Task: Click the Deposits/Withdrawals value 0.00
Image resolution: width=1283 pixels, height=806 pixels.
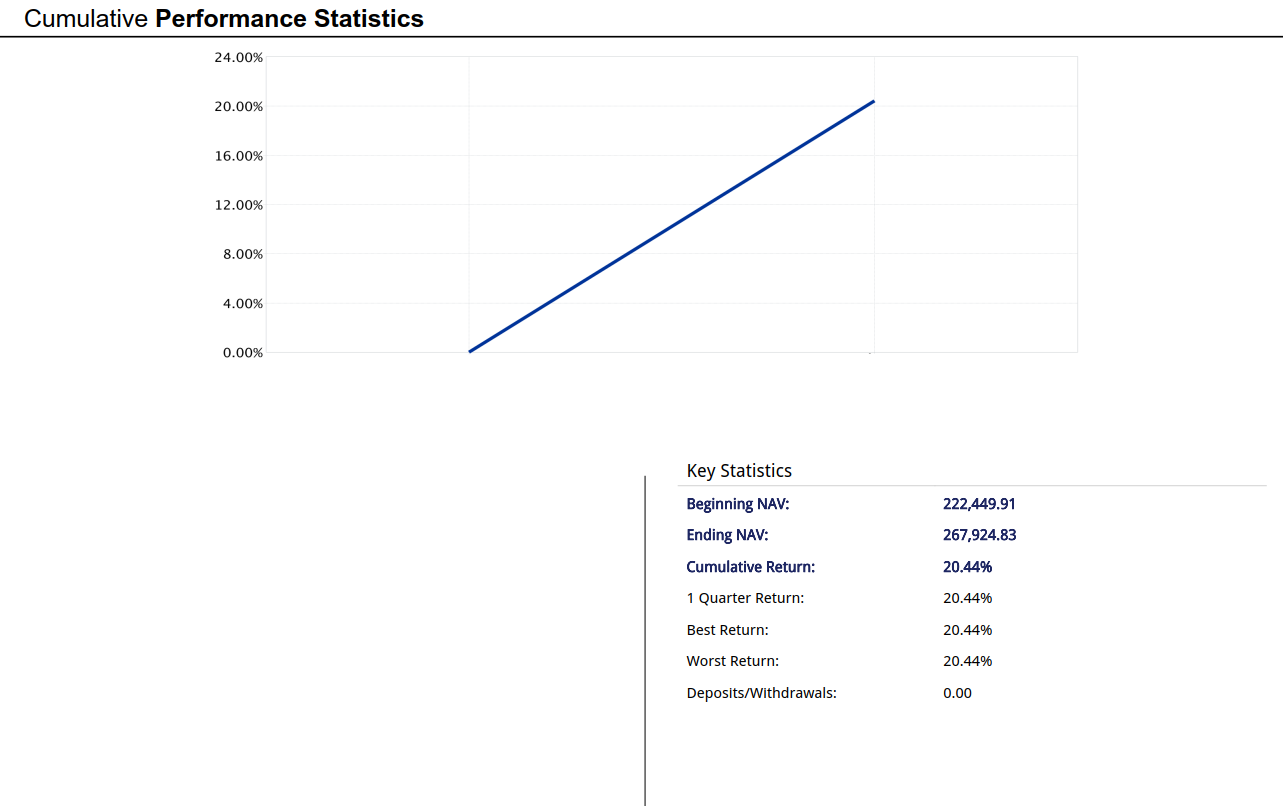Action: click(x=957, y=693)
